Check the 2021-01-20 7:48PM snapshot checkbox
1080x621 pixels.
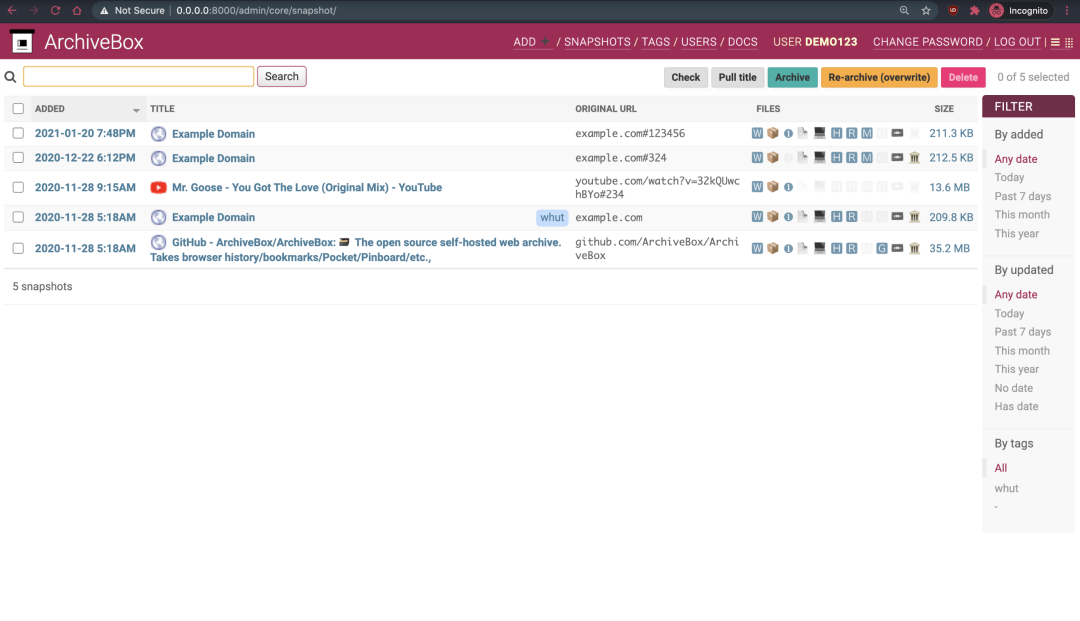click(x=18, y=133)
